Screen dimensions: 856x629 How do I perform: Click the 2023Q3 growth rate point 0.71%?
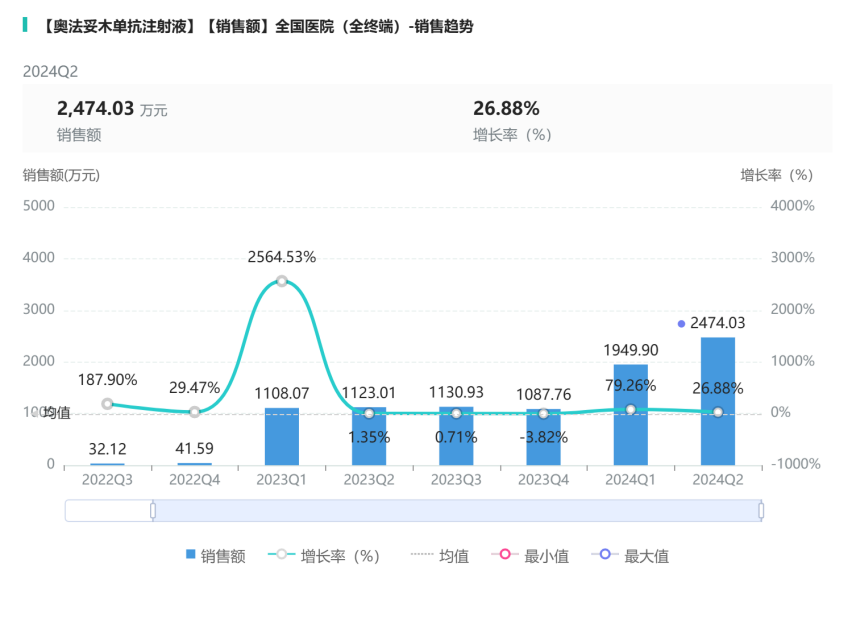[456, 413]
